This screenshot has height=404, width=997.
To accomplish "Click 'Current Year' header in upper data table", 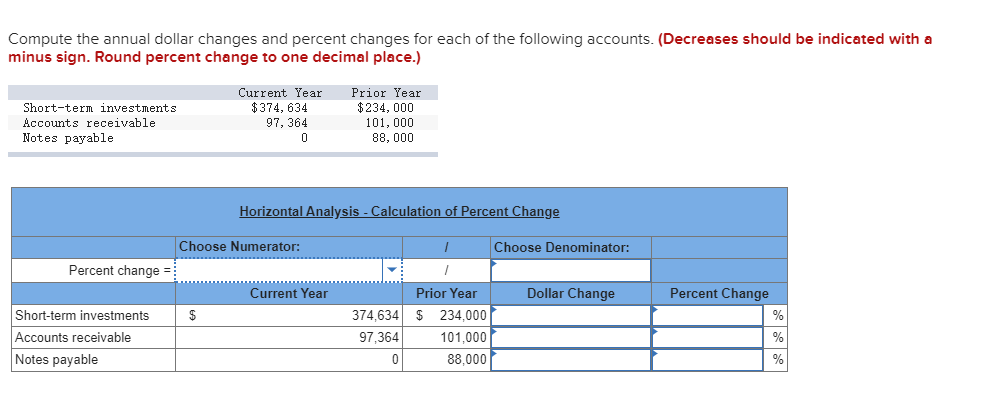I will (x=280, y=93).
